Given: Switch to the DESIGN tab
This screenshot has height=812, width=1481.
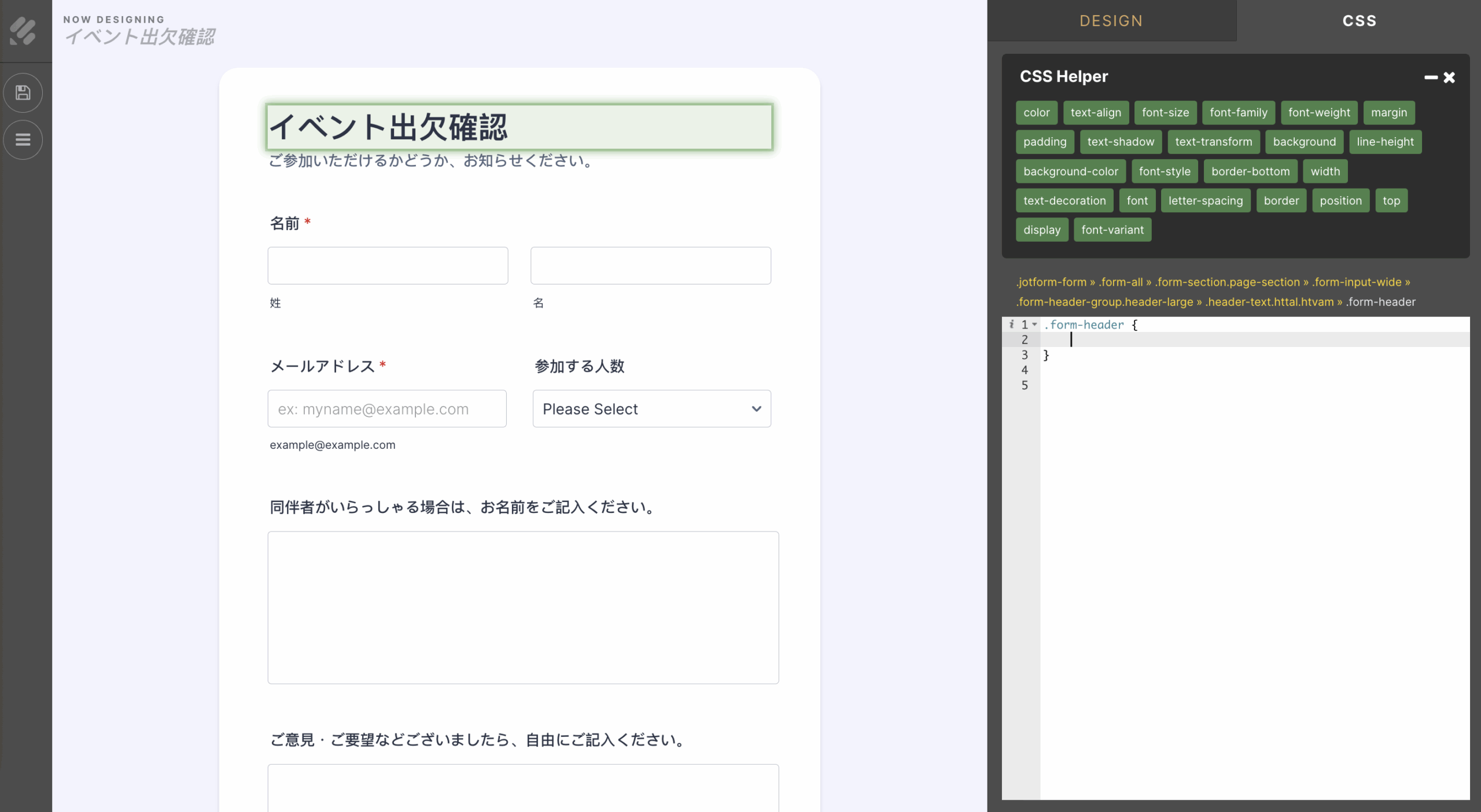Looking at the screenshot, I should tap(1111, 21).
